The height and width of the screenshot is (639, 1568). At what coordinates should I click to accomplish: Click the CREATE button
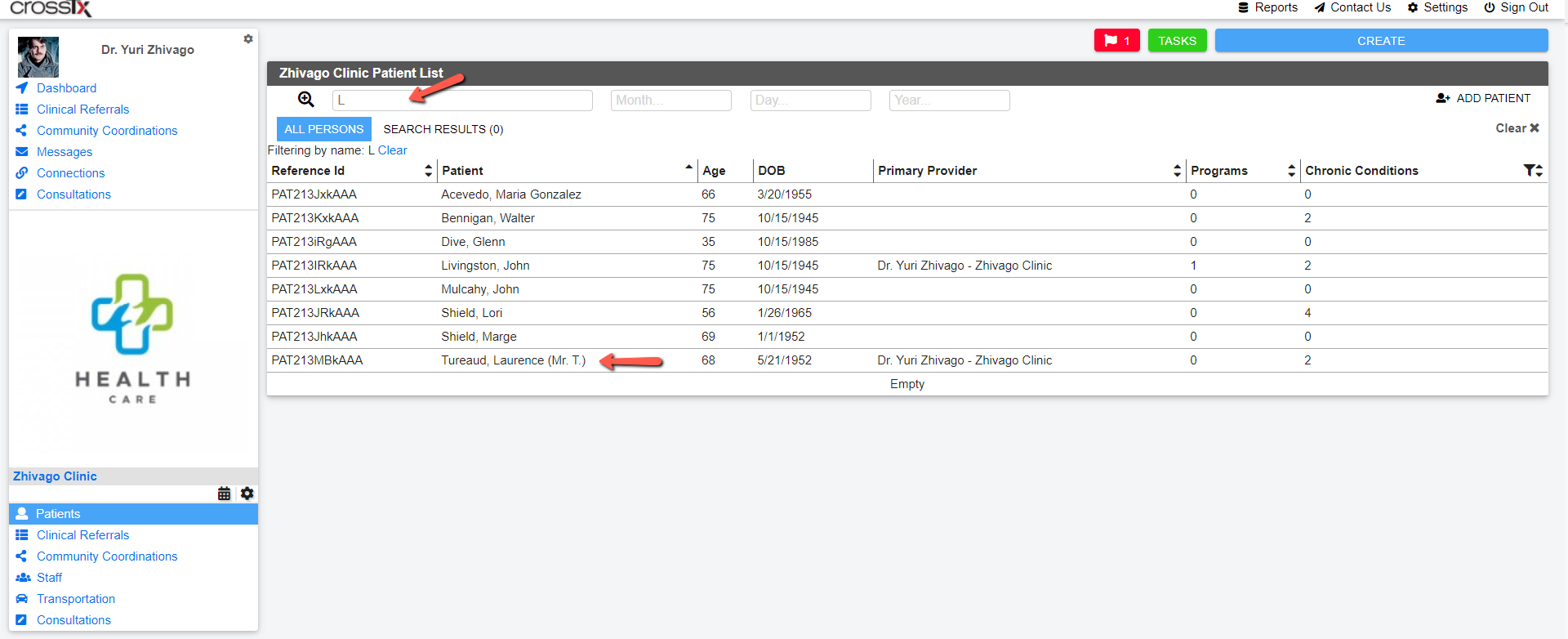(1381, 40)
